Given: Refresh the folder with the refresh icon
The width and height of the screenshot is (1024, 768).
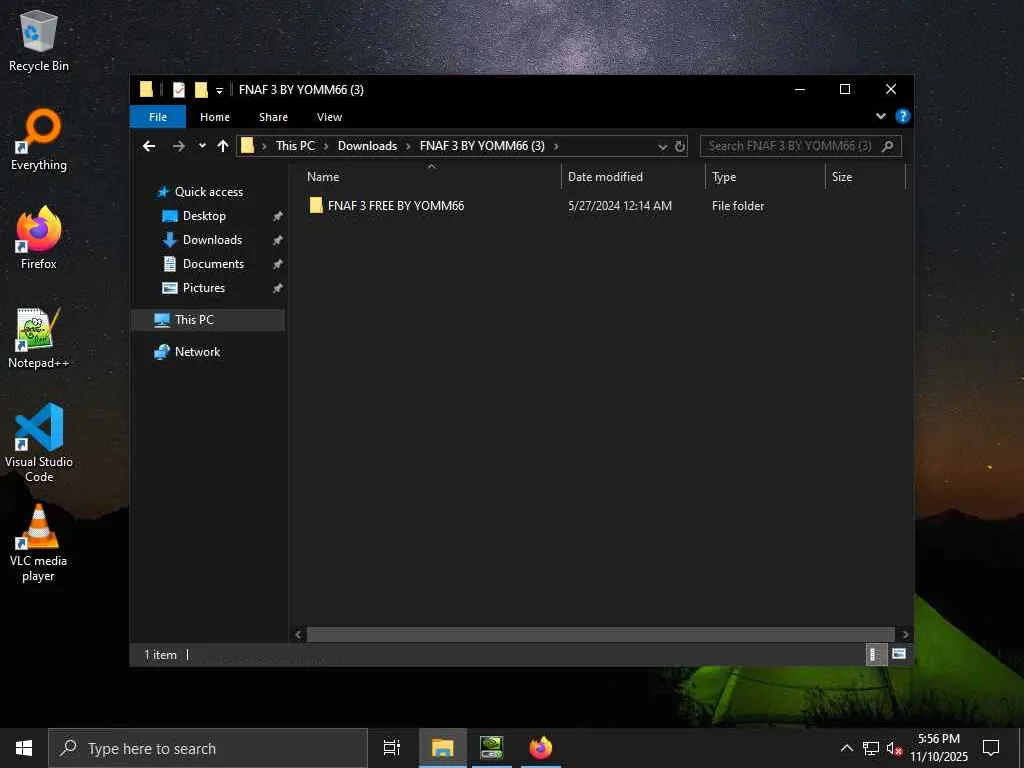Looking at the screenshot, I should [680, 146].
